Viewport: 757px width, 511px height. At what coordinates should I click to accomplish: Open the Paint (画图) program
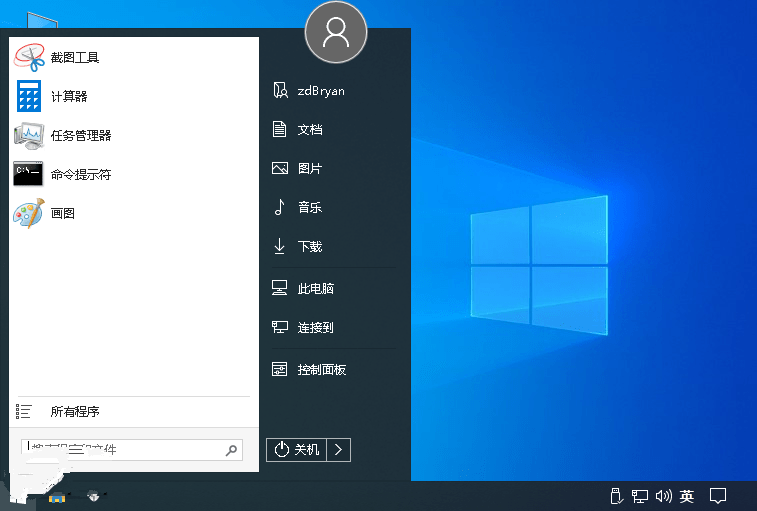62,214
